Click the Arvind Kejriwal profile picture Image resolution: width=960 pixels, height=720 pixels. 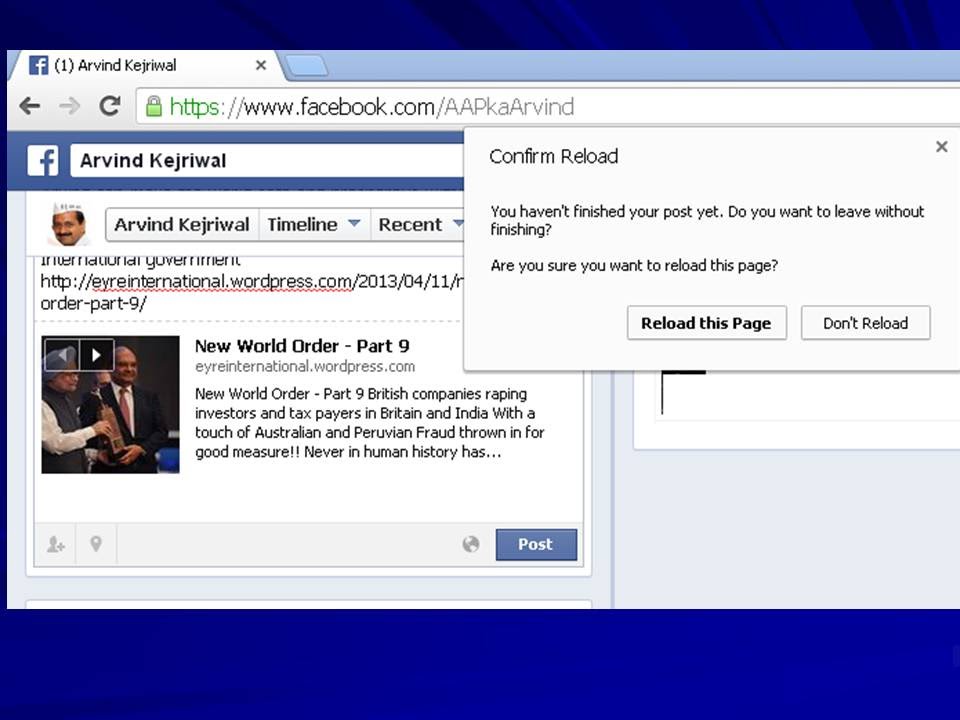tap(69, 224)
